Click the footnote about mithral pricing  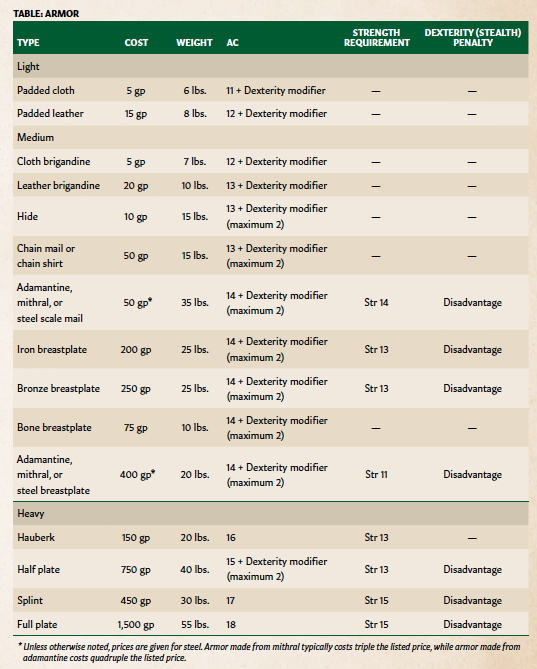tap(270, 652)
